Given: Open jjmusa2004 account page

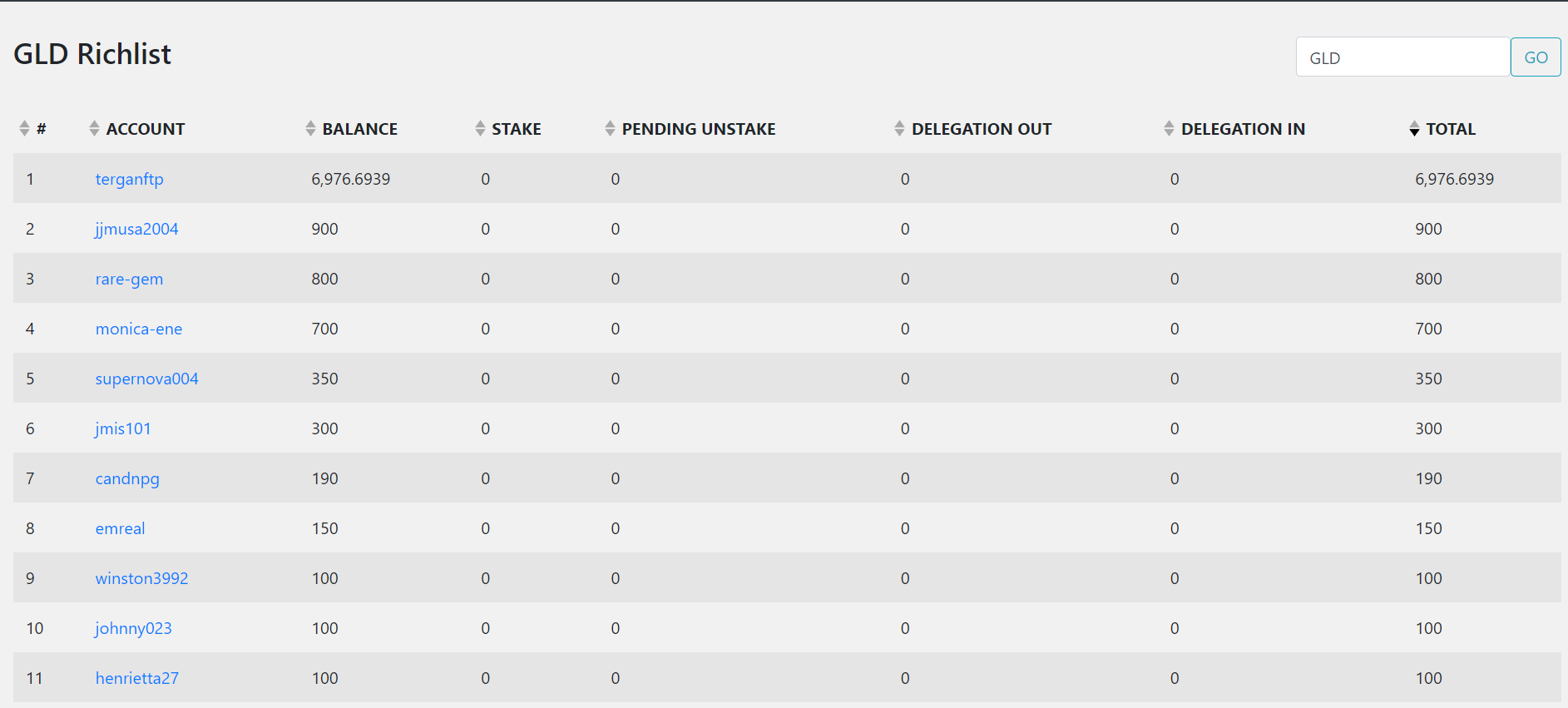Looking at the screenshot, I should pyautogui.click(x=136, y=229).
